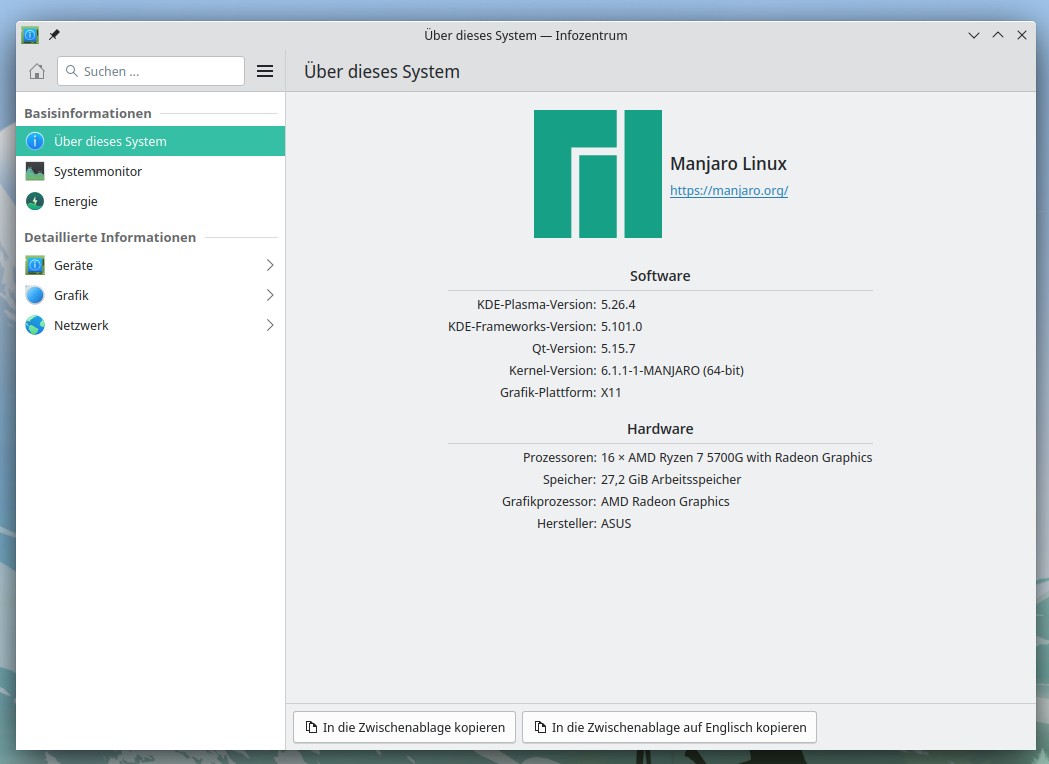Screen dimensions: 1049x764
Task: Open the Geräte category
Action: coord(151,266)
